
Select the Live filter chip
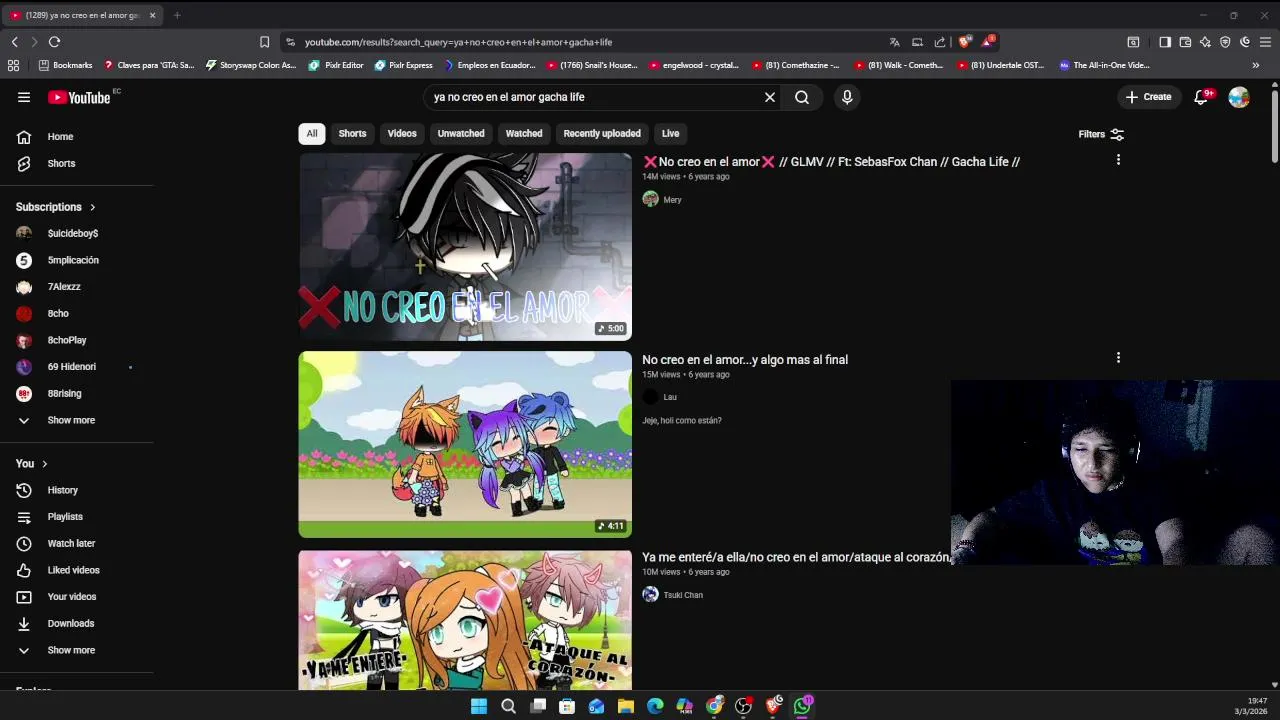(x=670, y=133)
